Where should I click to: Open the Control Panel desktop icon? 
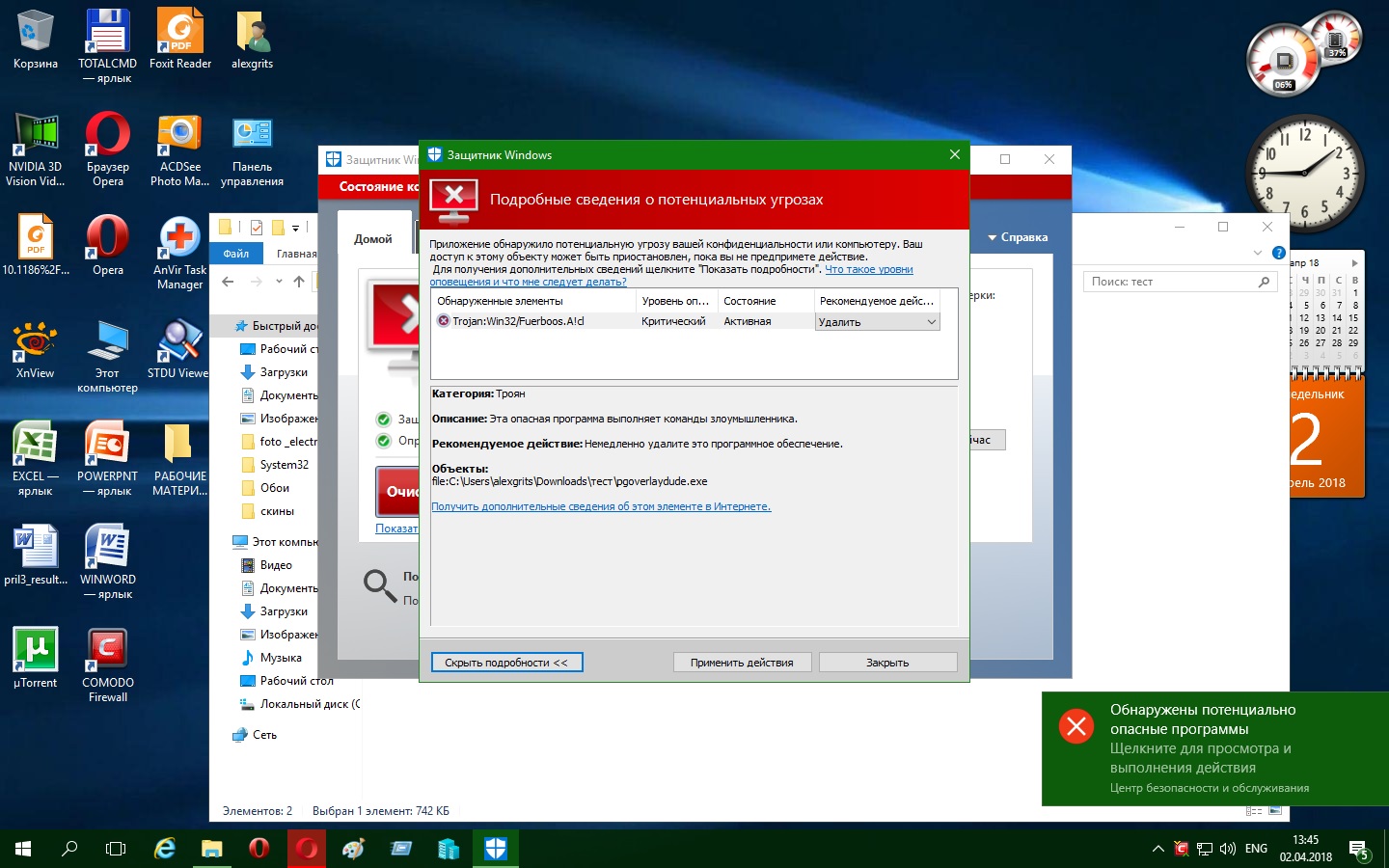252,149
